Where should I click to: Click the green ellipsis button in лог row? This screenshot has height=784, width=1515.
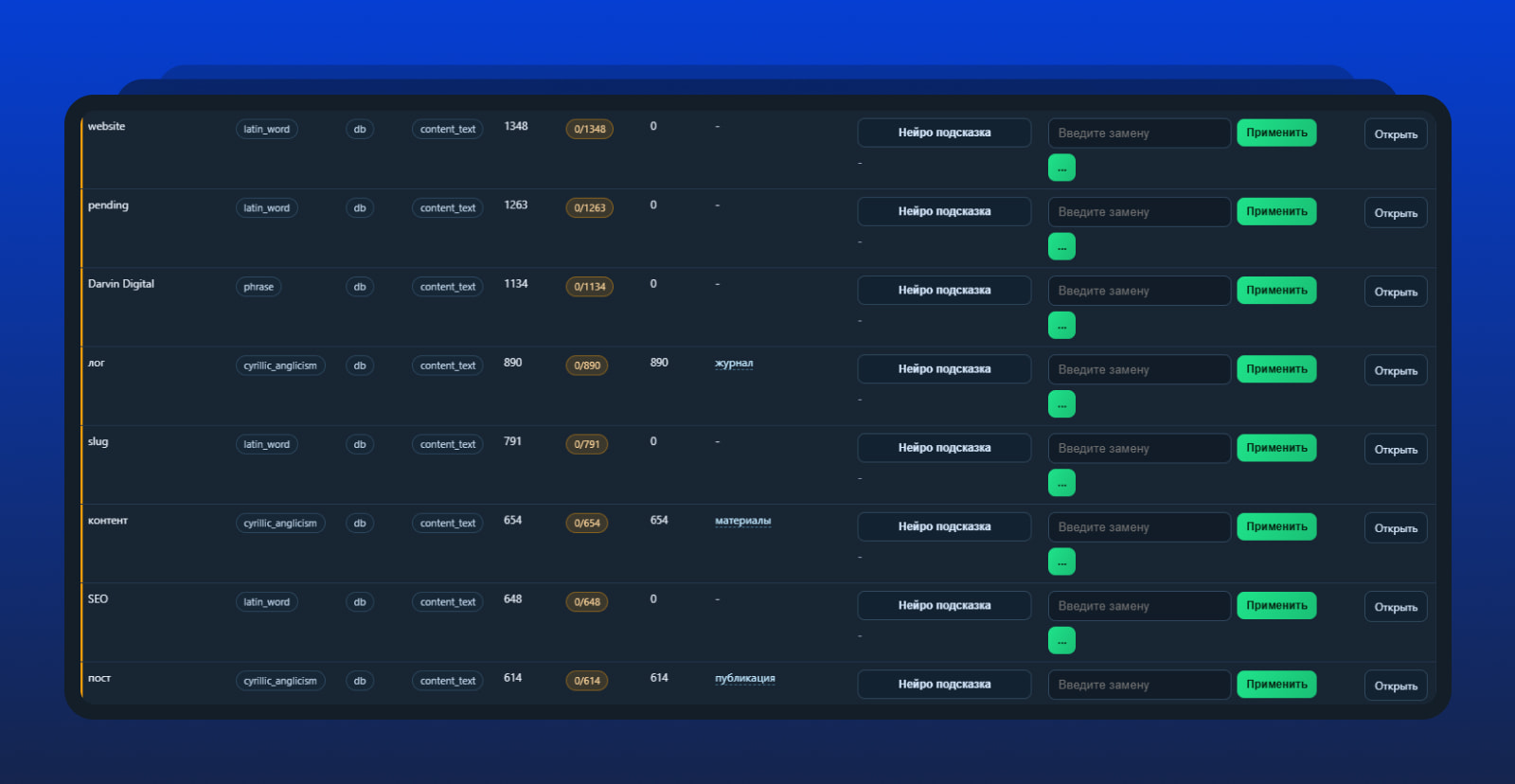tap(1061, 404)
